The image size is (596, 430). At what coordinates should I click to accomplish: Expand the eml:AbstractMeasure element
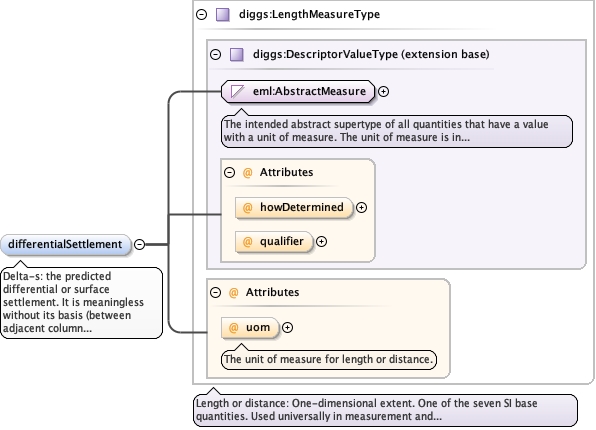click(x=384, y=92)
